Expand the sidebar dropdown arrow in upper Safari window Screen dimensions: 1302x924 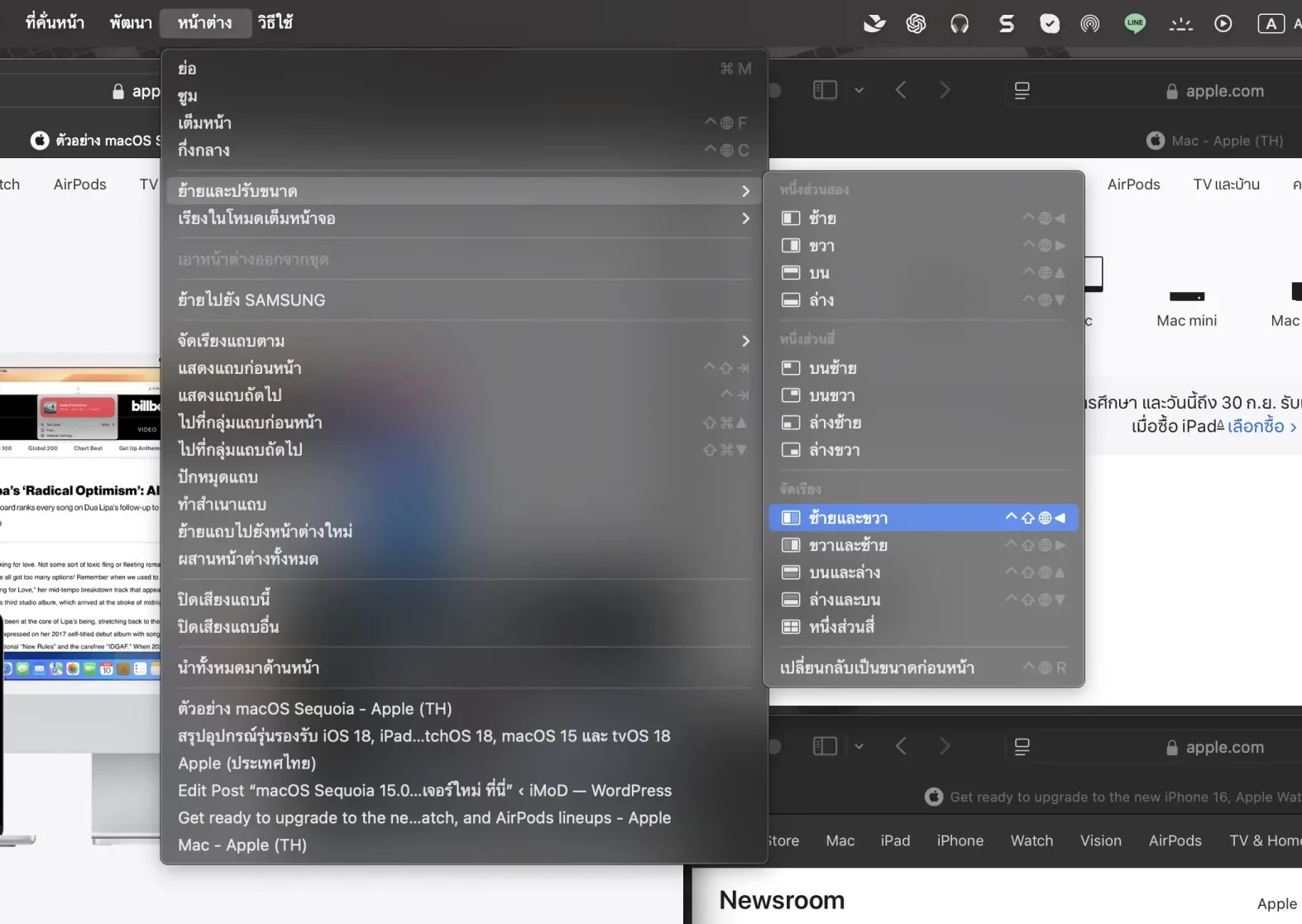click(859, 90)
